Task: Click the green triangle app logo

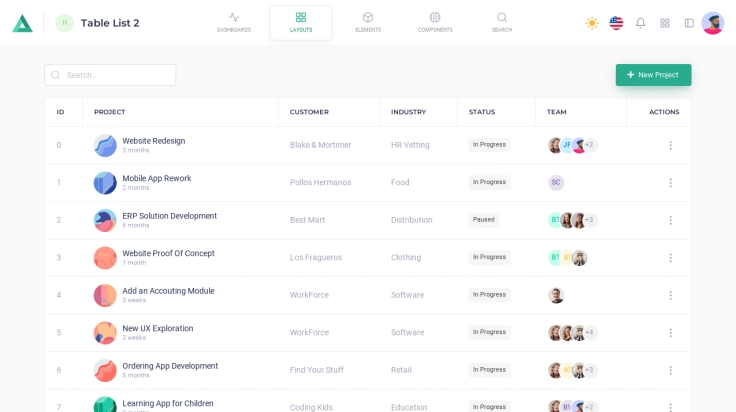Action: pyautogui.click(x=22, y=23)
